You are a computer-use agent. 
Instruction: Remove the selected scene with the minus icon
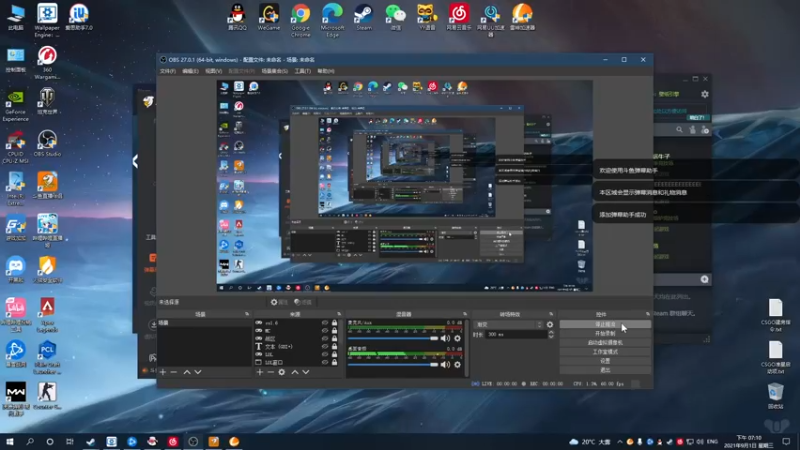coord(174,372)
